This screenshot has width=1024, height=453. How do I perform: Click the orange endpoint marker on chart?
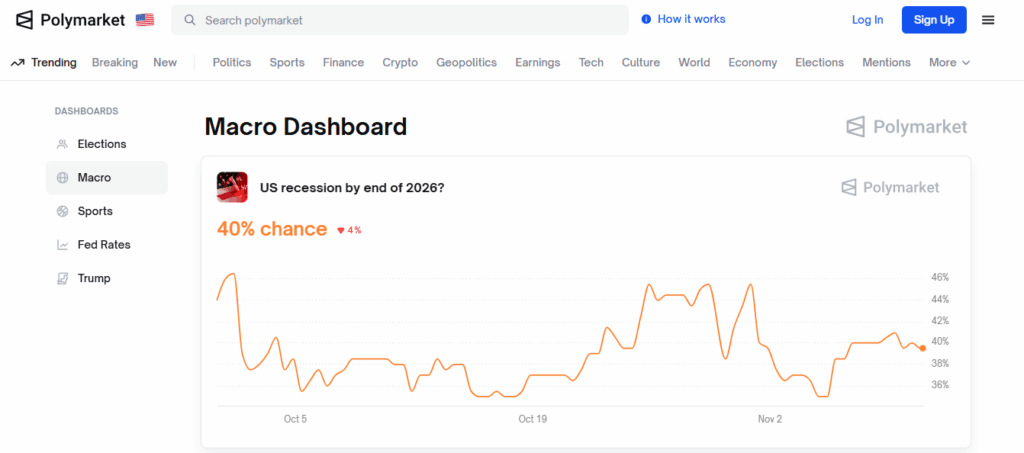tap(922, 348)
